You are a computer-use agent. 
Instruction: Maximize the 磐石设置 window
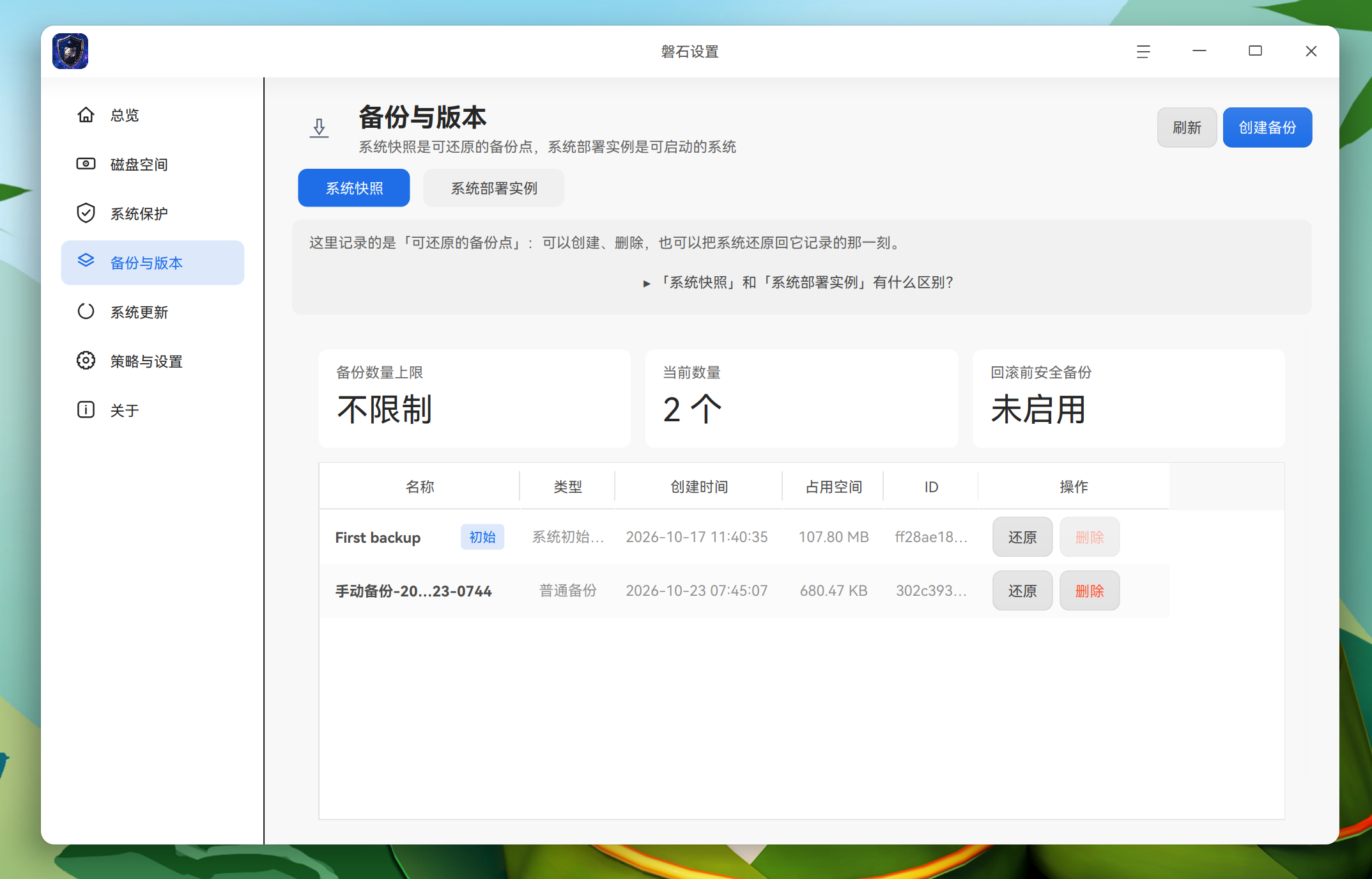[x=1255, y=51]
